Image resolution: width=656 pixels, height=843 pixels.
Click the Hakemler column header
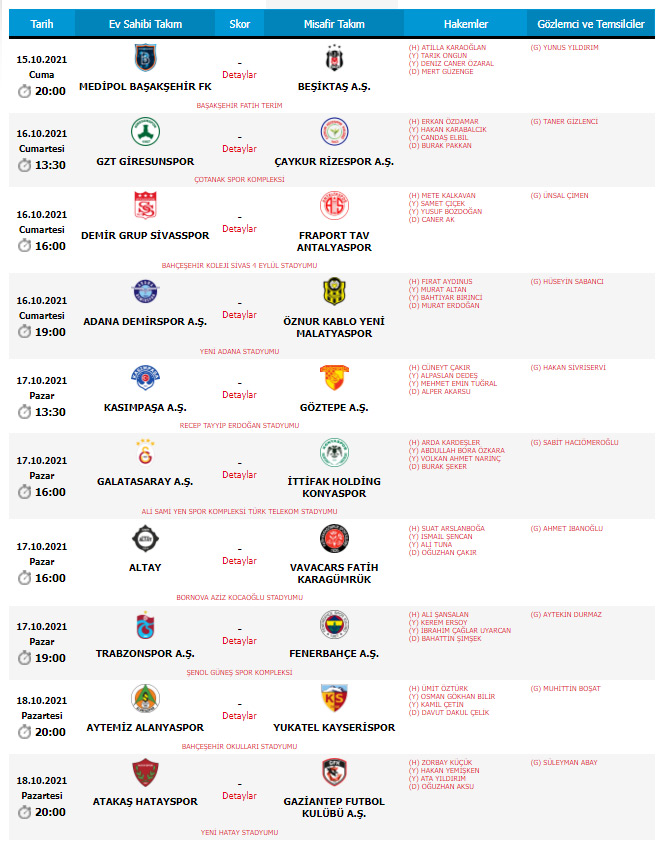coord(466,23)
